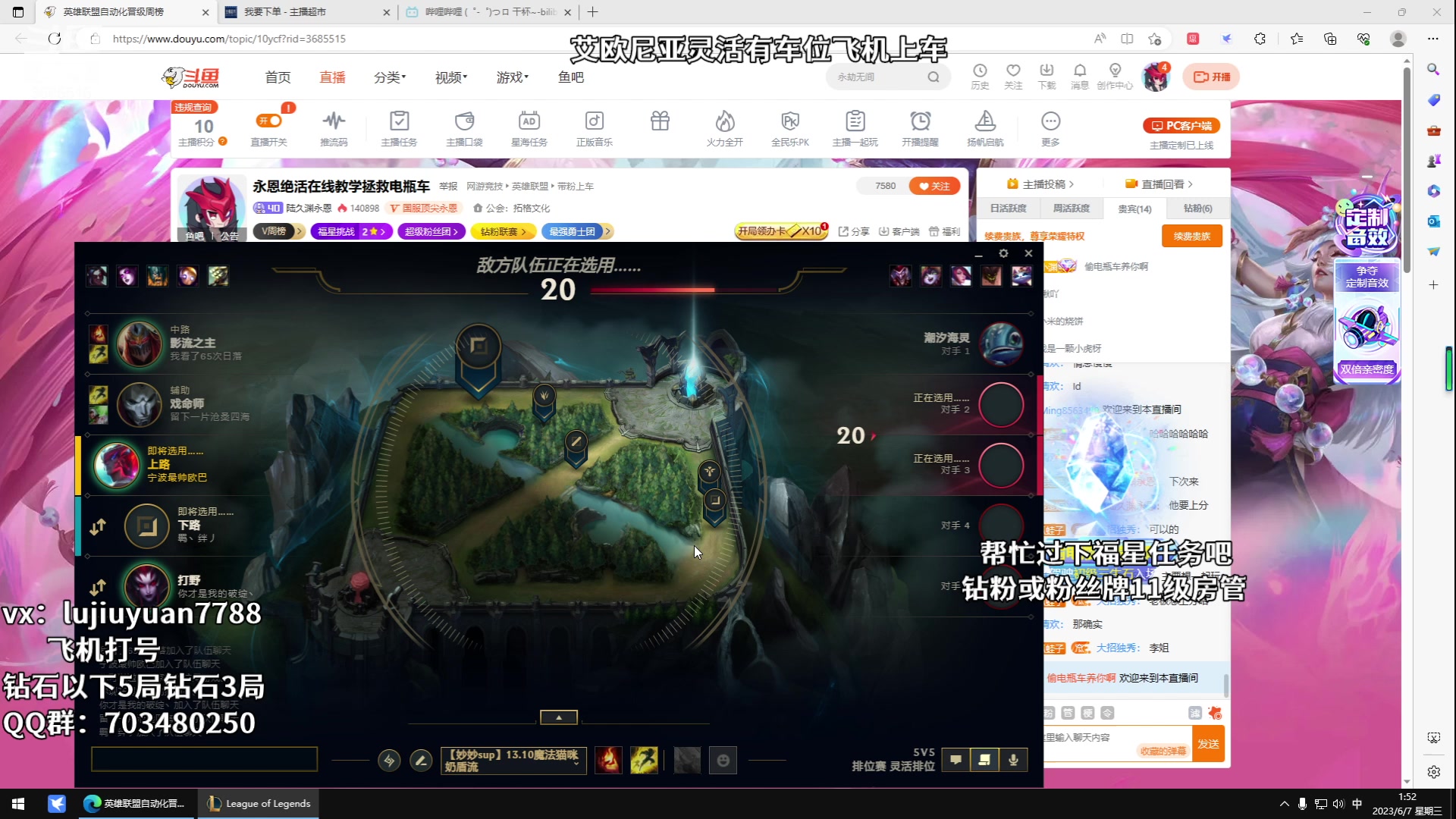This screenshot has height=819, width=1456.
Task: Click the 开播 start streaming button
Action: 1211,77
